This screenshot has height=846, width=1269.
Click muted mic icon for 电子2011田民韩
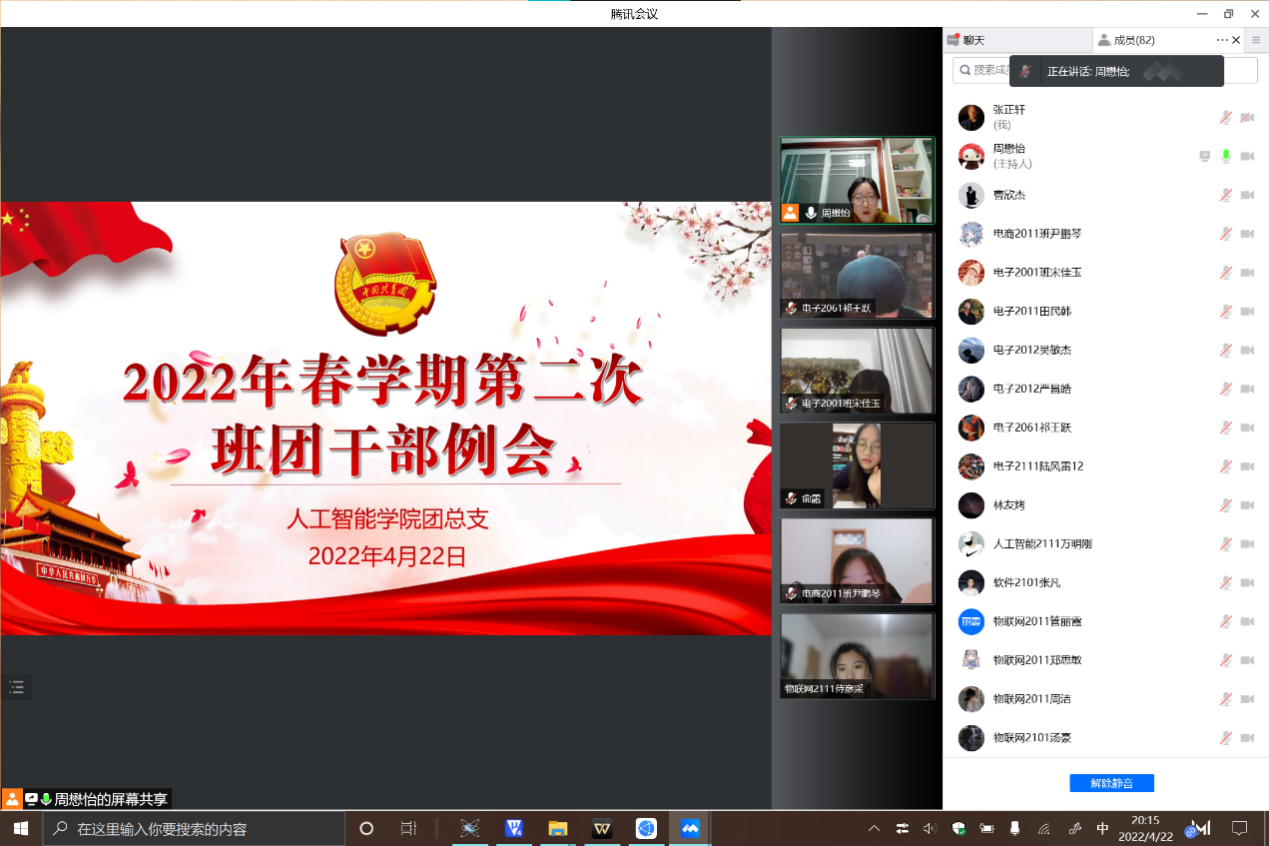point(1225,311)
